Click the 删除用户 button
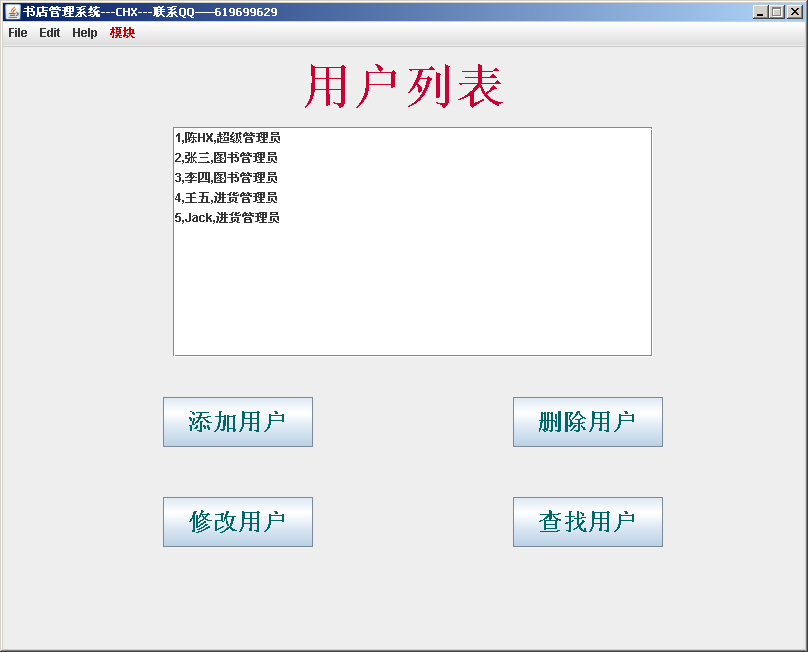808x652 pixels. point(587,422)
